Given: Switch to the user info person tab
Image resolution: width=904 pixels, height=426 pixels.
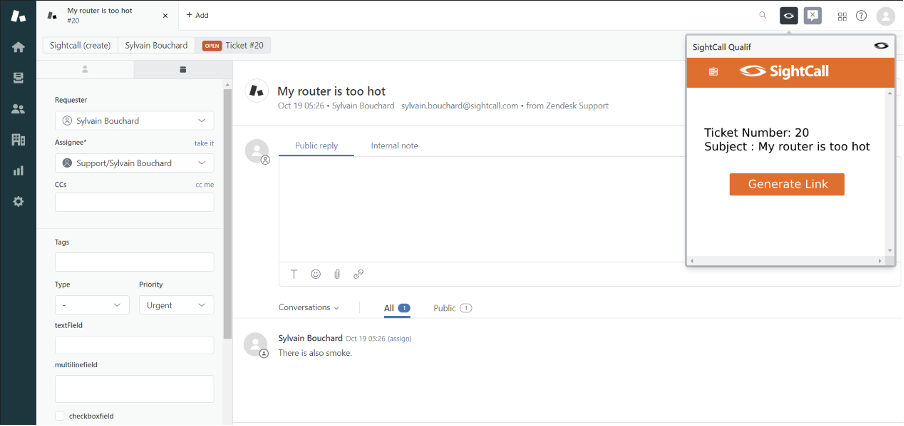Looking at the screenshot, I should click(85, 69).
